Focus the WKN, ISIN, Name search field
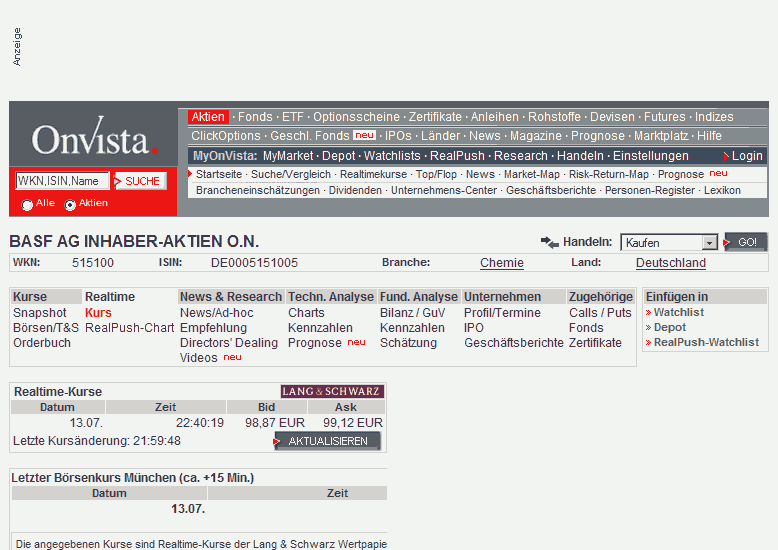Screen dimensions: 778x550 [x=62, y=181]
